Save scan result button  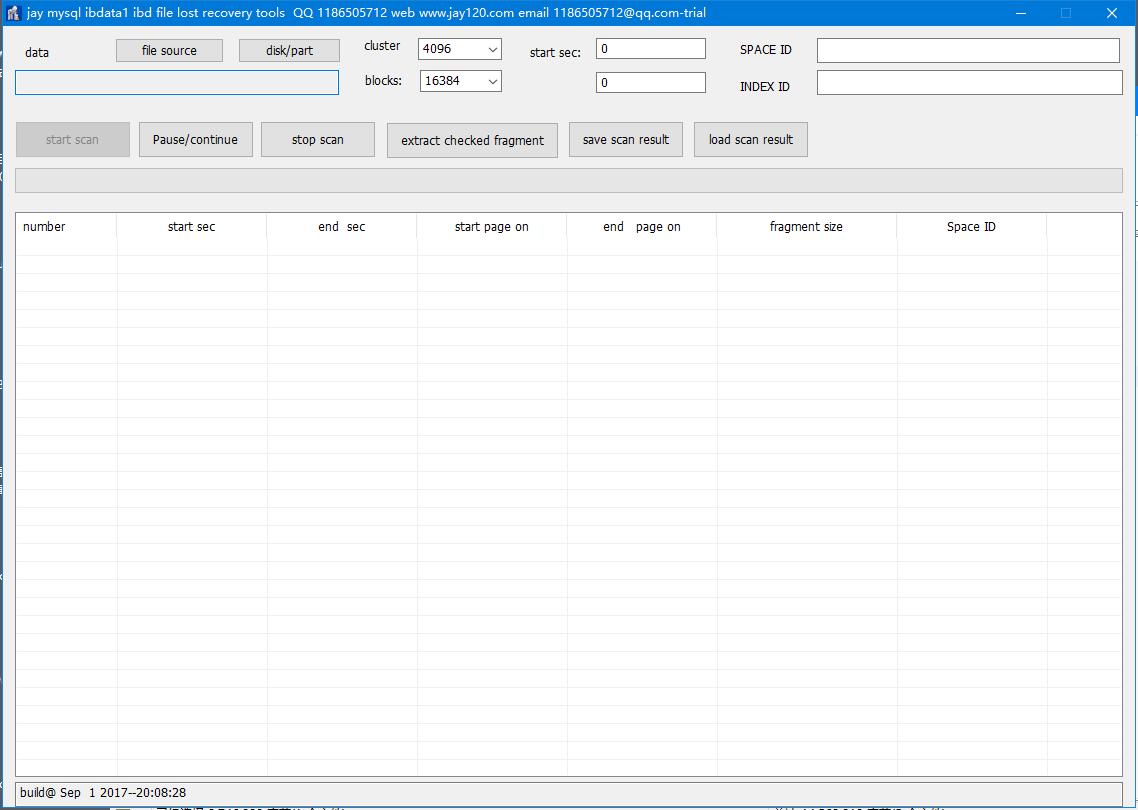(626, 139)
